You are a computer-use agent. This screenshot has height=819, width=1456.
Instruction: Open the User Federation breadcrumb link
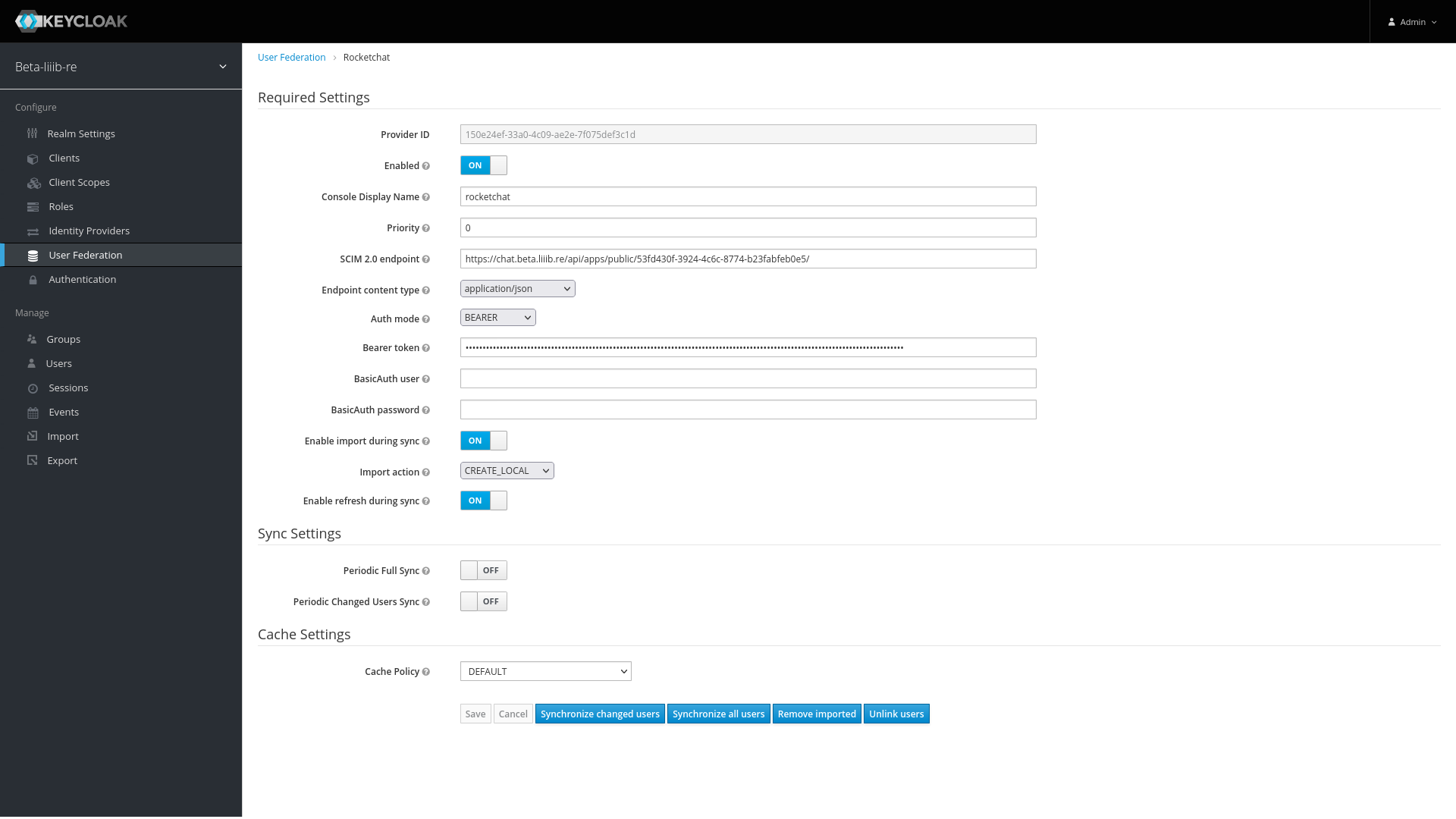(x=291, y=57)
